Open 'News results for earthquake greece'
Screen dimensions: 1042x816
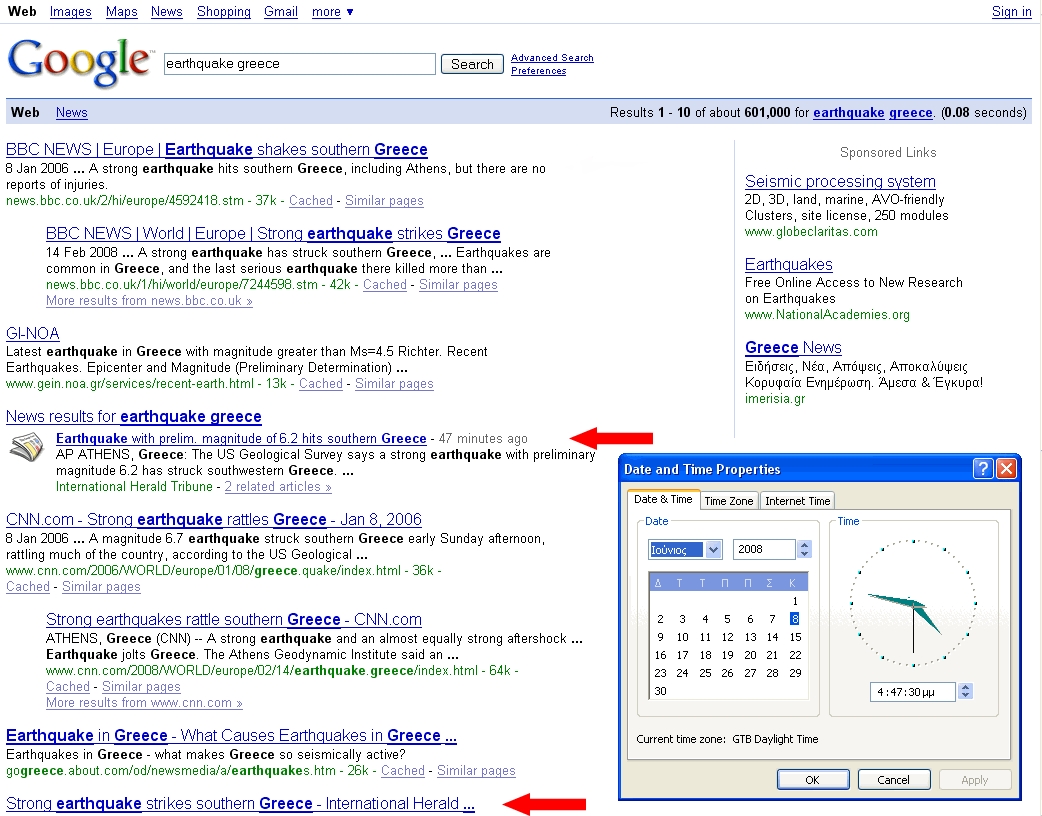134,417
